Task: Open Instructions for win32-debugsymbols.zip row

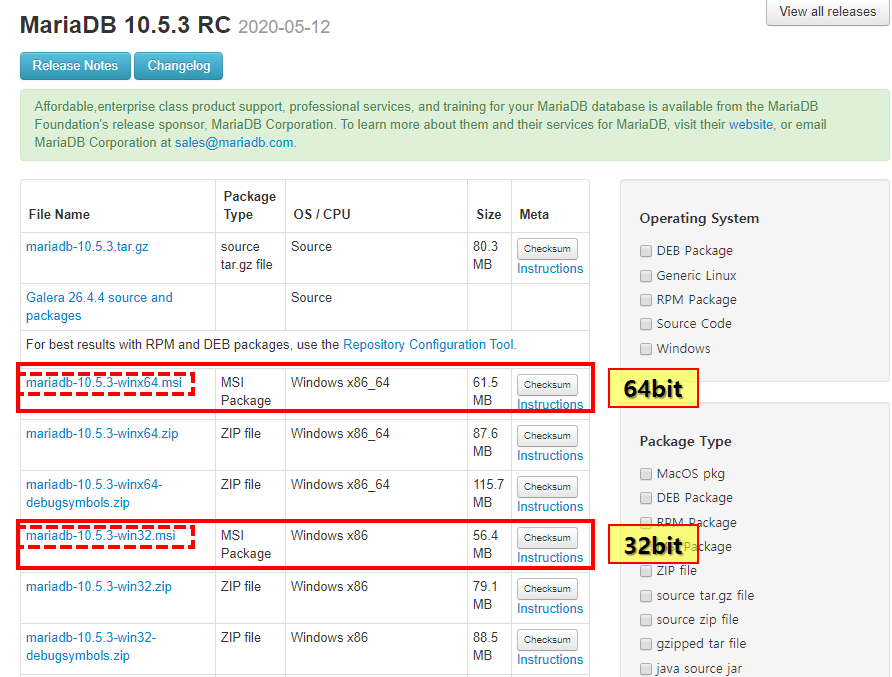Action: click(x=550, y=660)
